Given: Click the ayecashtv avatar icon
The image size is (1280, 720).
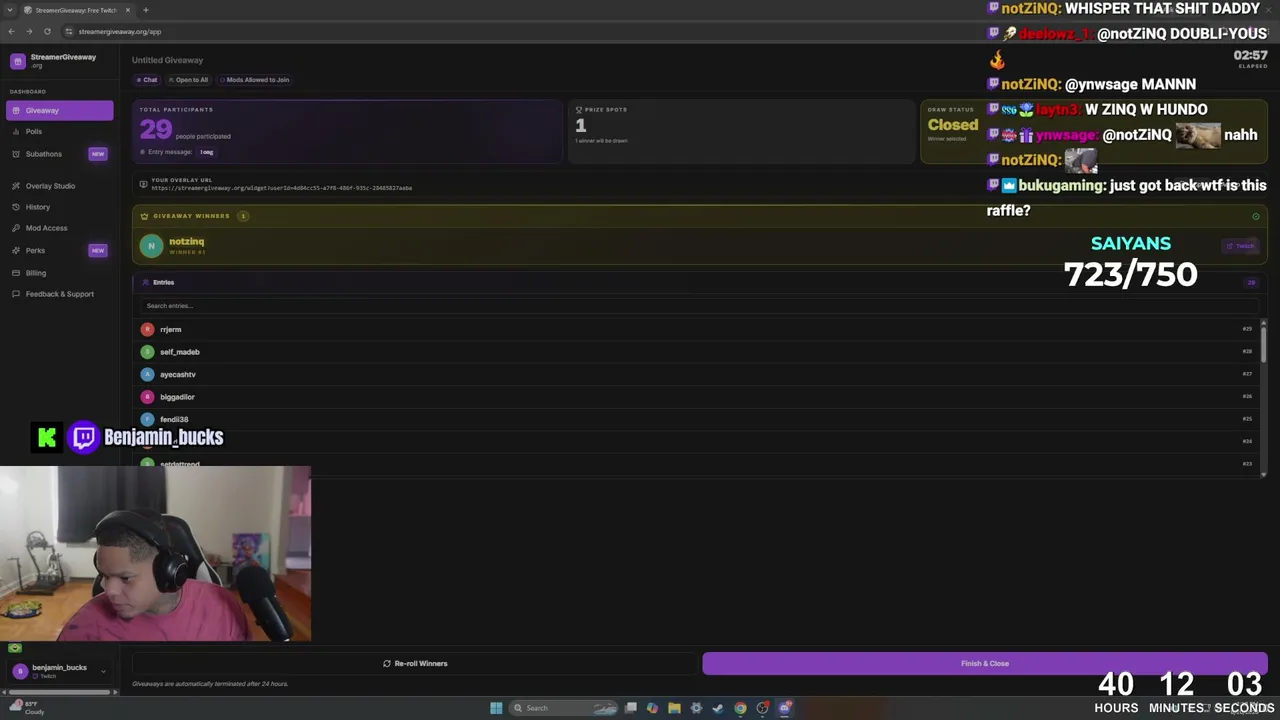Looking at the screenshot, I should point(147,374).
